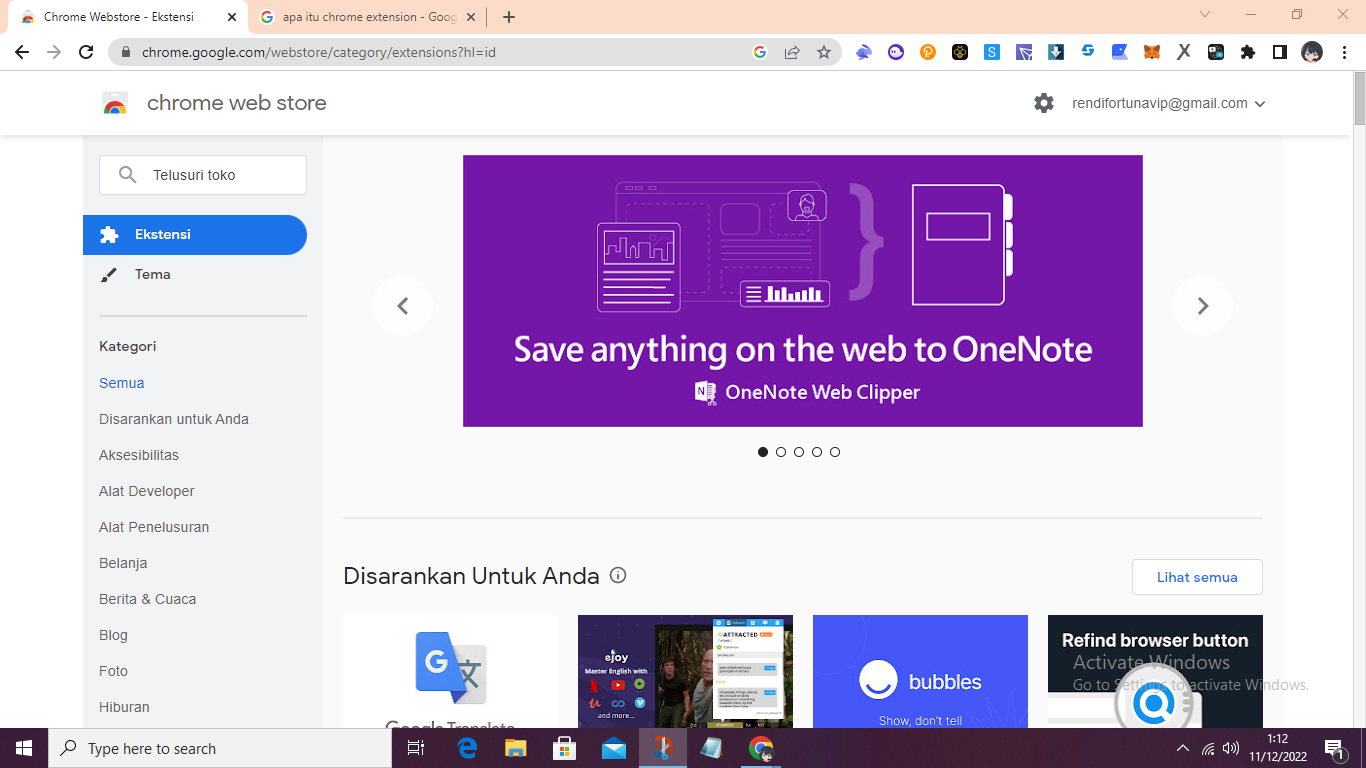This screenshot has width=1366, height=768.
Task: Select the second carousel dot
Action: [781, 452]
